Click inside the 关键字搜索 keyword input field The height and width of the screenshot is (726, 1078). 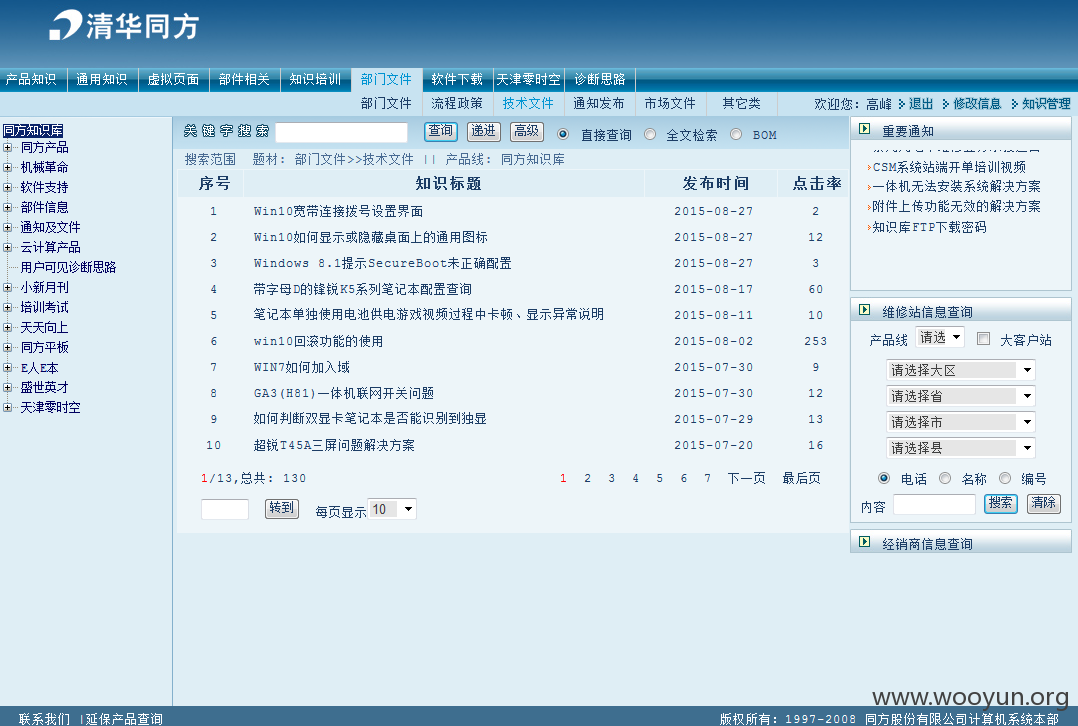pyautogui.click(x=342, y=132)
